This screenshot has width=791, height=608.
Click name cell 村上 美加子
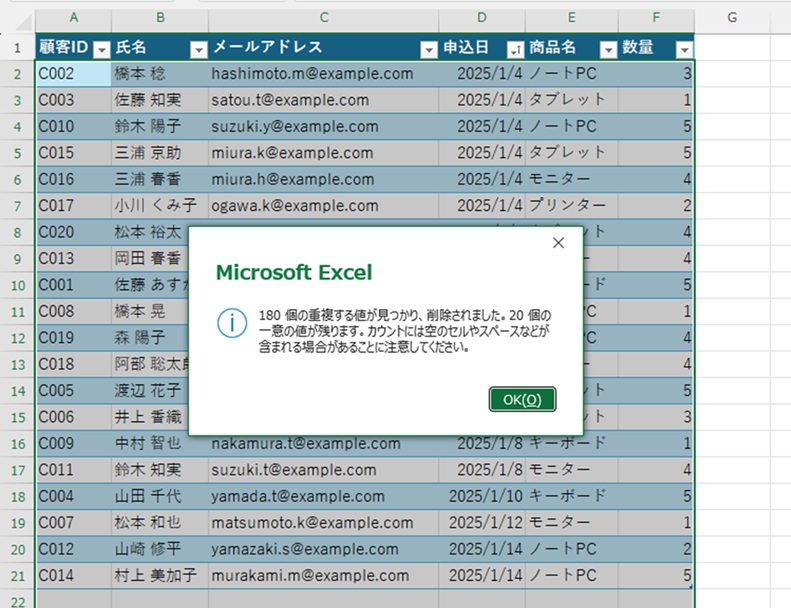(160, 576)
